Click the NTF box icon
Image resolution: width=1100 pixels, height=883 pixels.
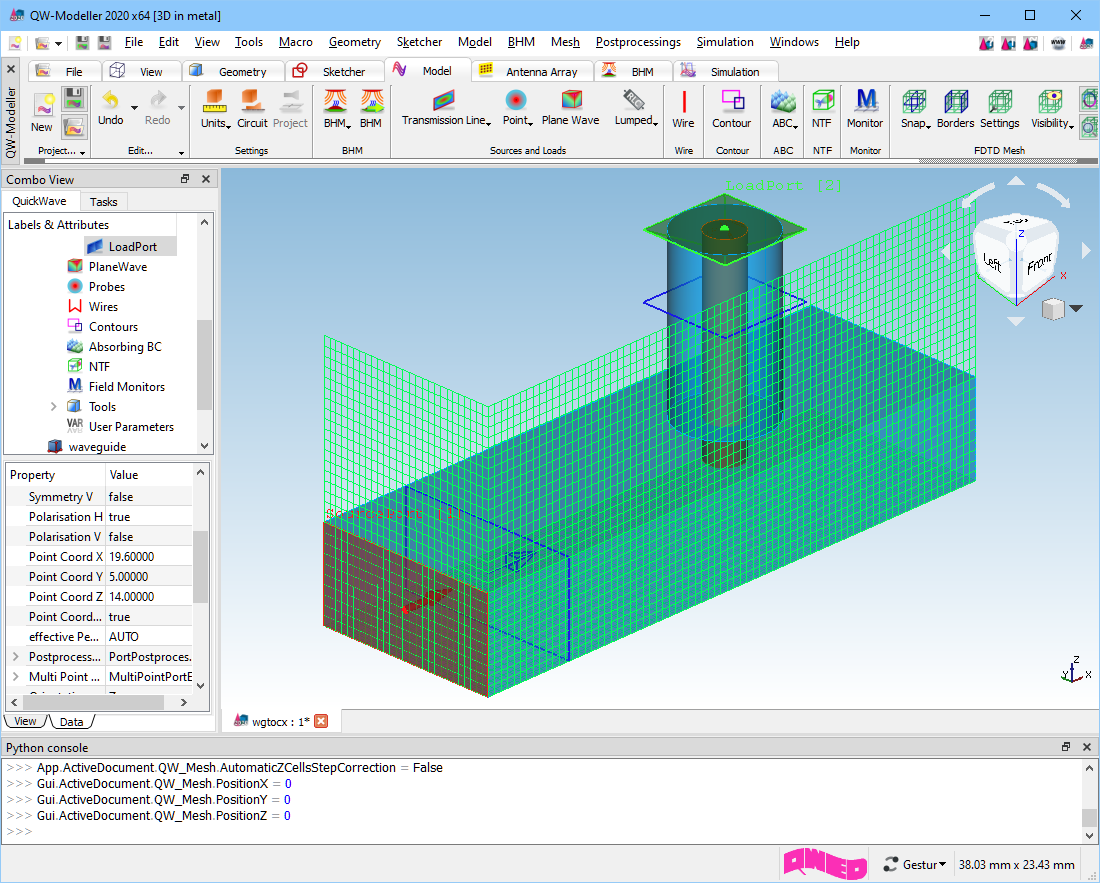(x=822, y=100)
